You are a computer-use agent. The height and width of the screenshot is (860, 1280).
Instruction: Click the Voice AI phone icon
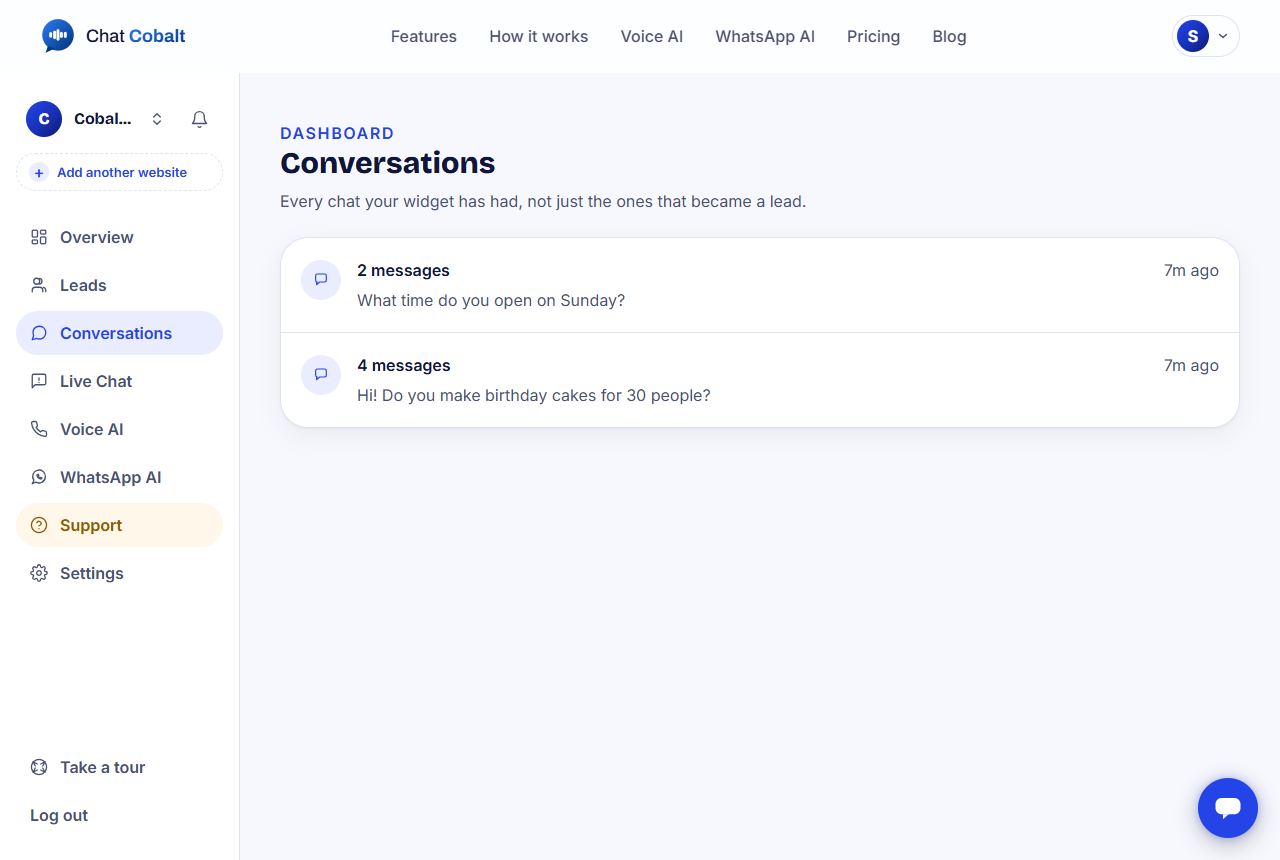39,429
